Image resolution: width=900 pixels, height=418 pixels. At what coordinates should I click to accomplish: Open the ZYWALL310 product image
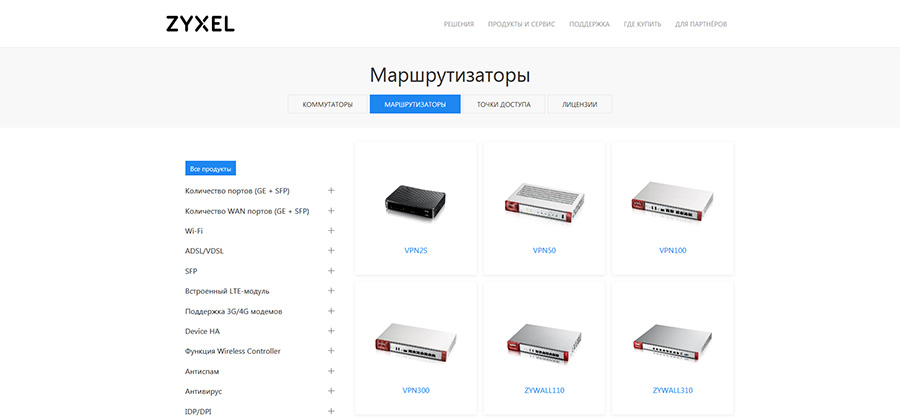(673, 343)
